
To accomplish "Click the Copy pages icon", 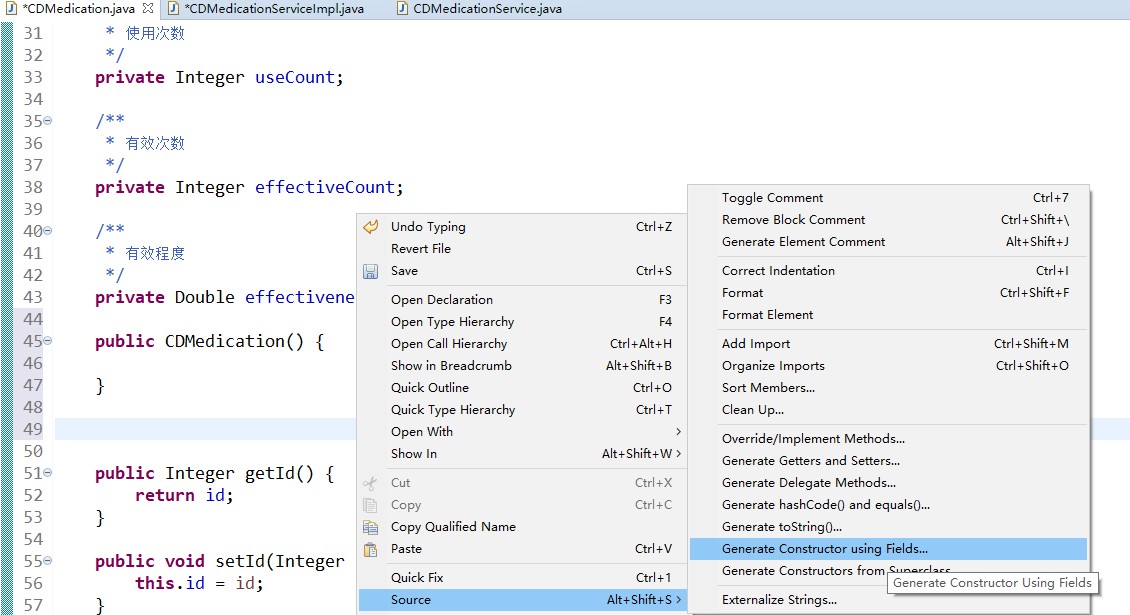I will pos(369,504).
